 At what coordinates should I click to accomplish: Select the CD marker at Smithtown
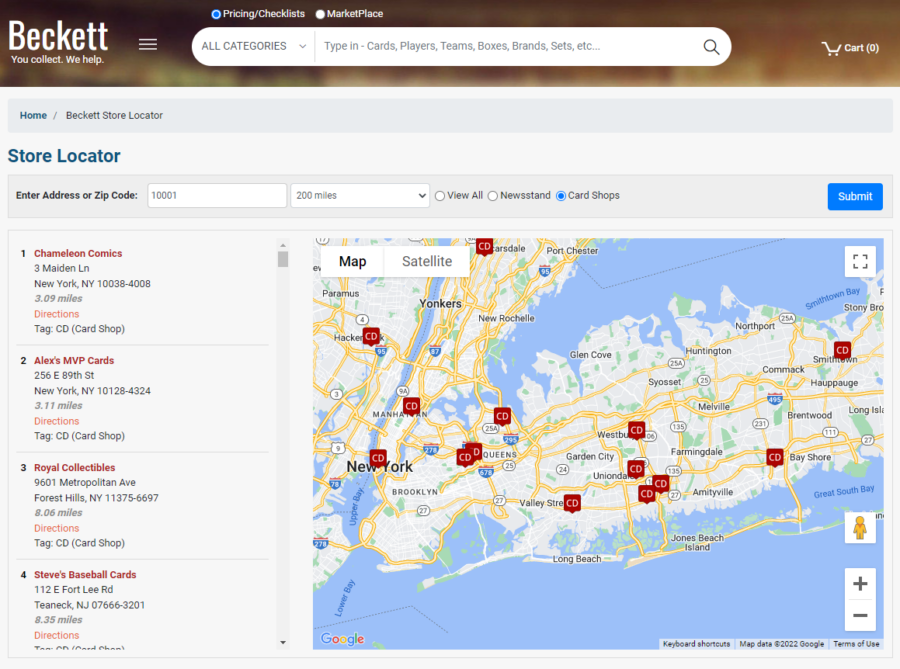842,350
